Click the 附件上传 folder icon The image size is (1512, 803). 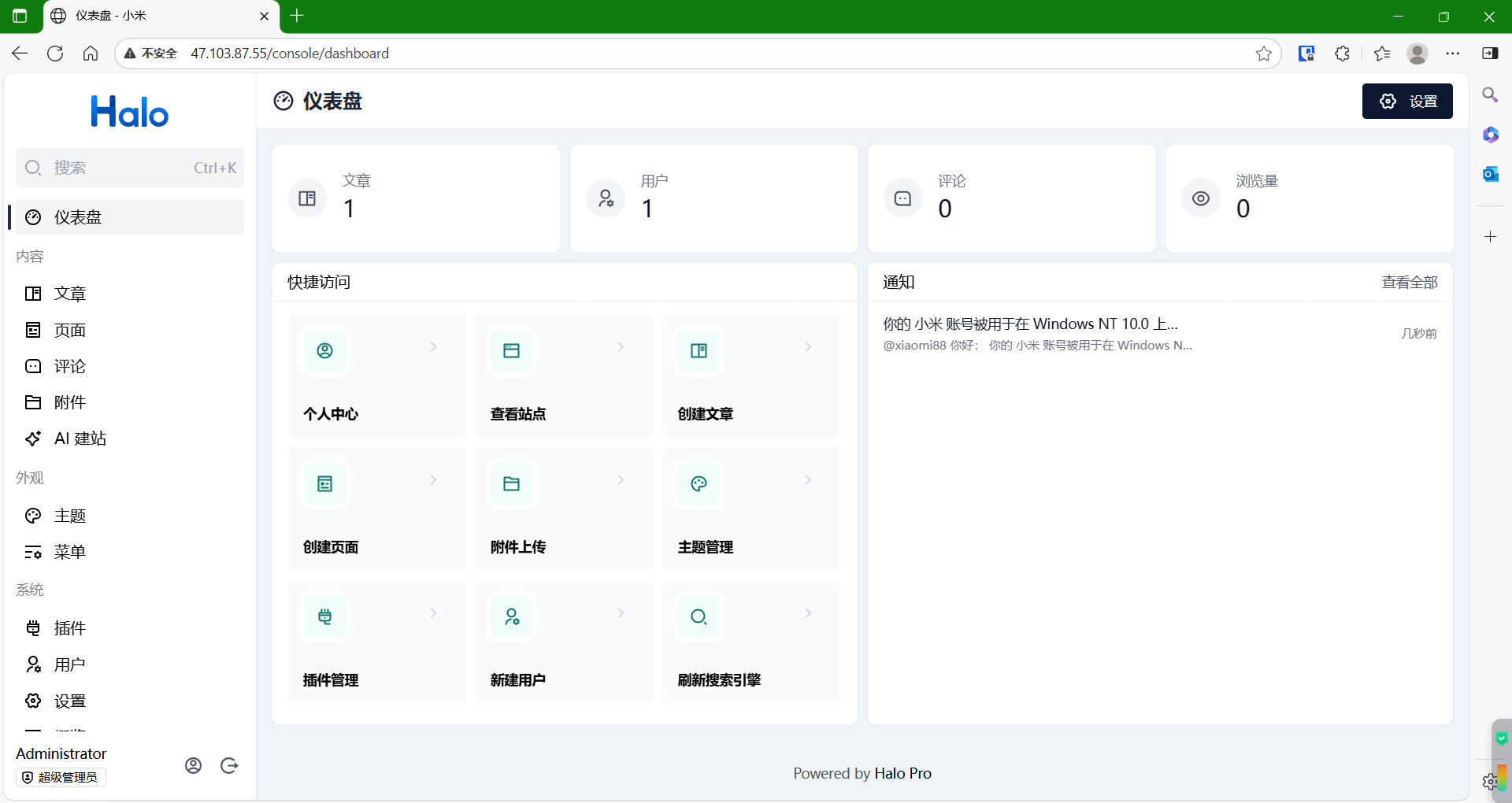pyautogui.click(x=512, y=483)
